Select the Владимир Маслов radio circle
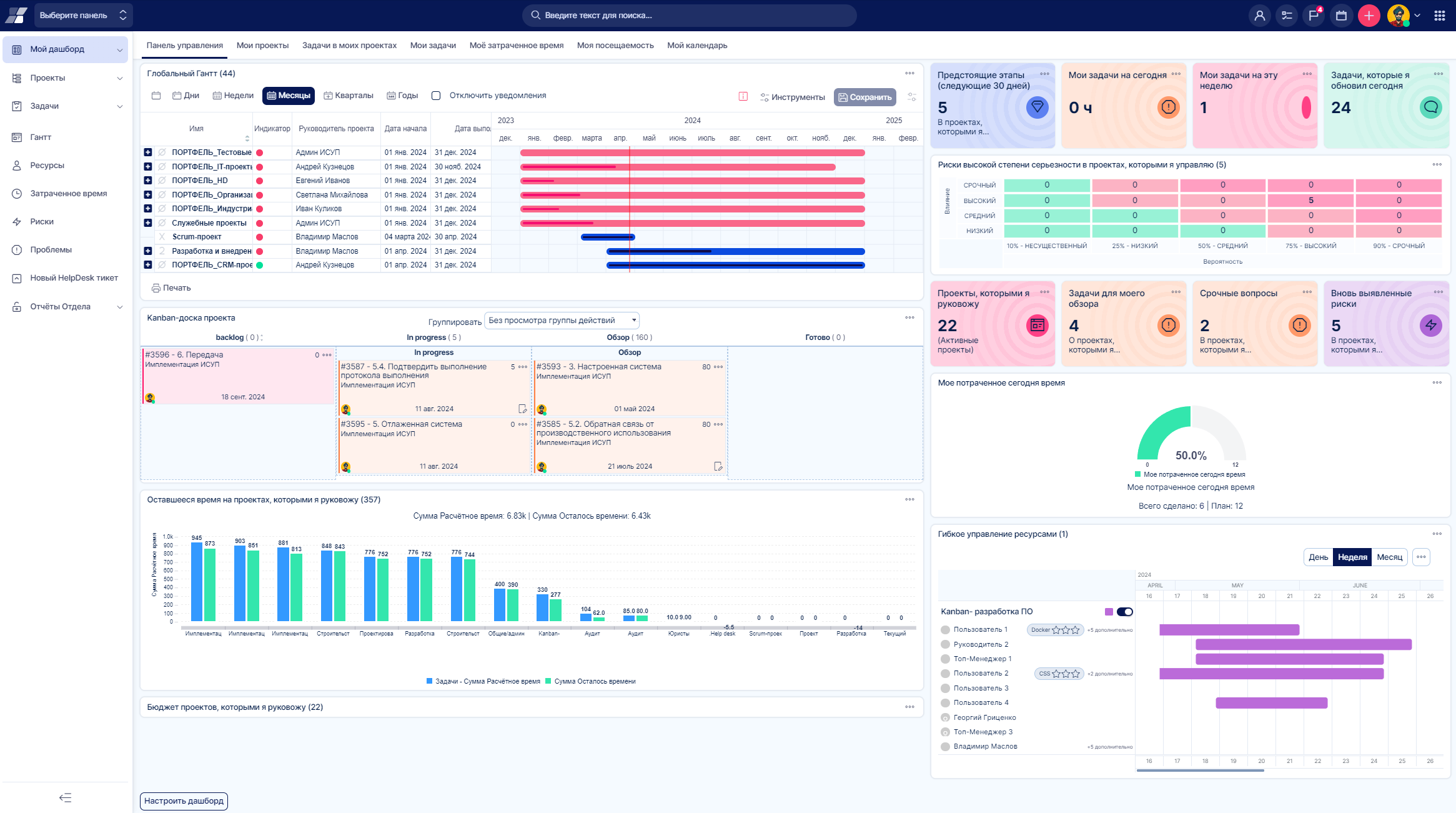Viewport: 1456px width, 813px height. pos(945,747)
